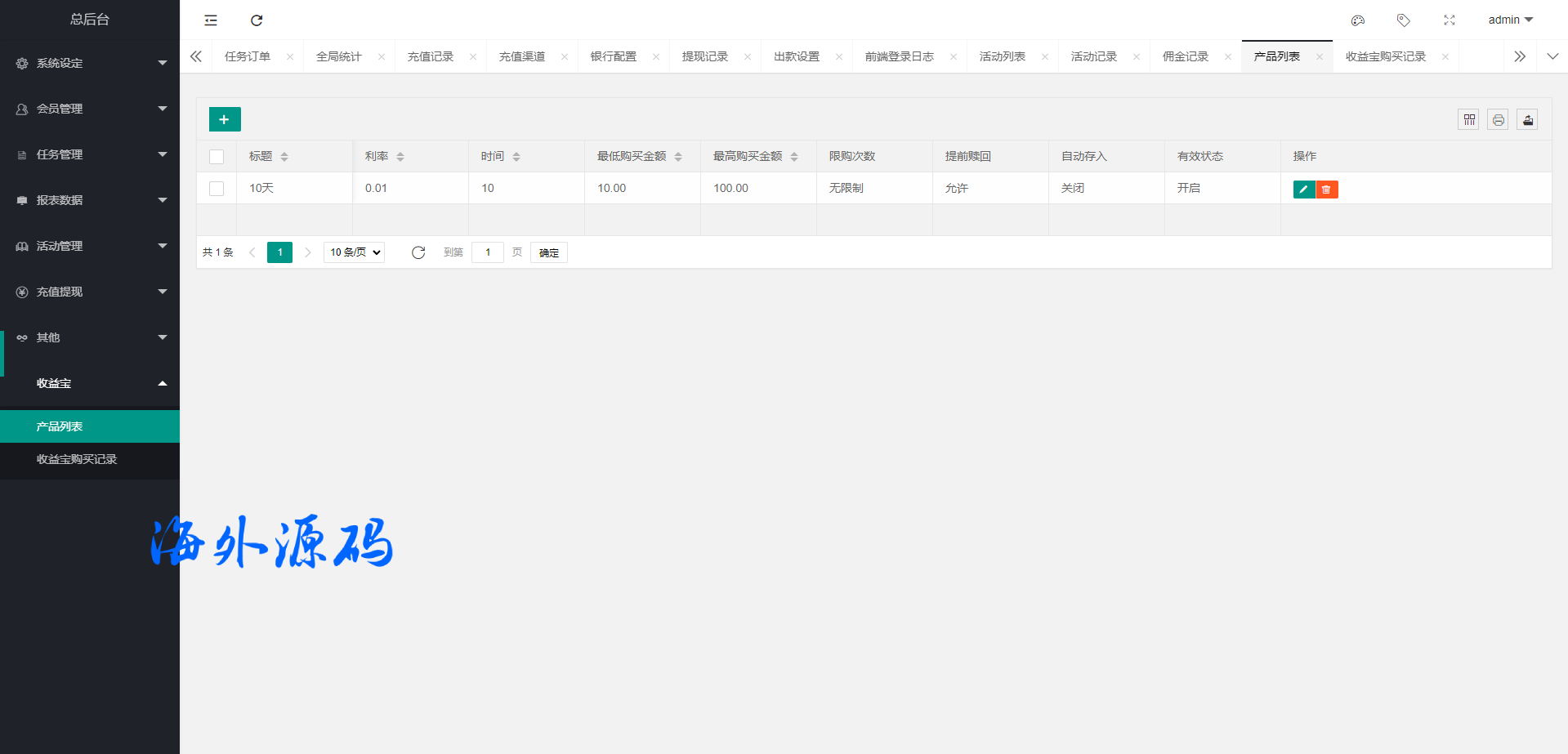This screenshot has height=754, width=1568.
Task: Open the admin user dropdown
Action: click(1510, 20)
